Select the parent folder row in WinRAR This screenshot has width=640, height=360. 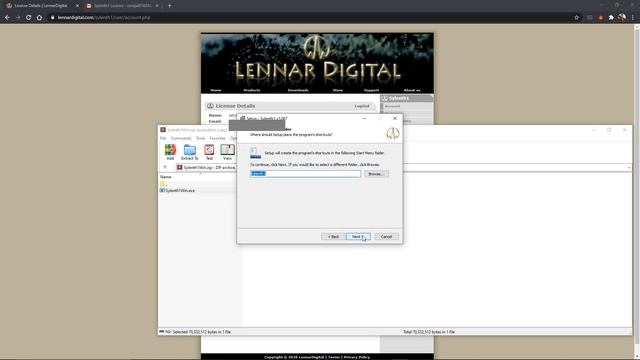[163, 184]
